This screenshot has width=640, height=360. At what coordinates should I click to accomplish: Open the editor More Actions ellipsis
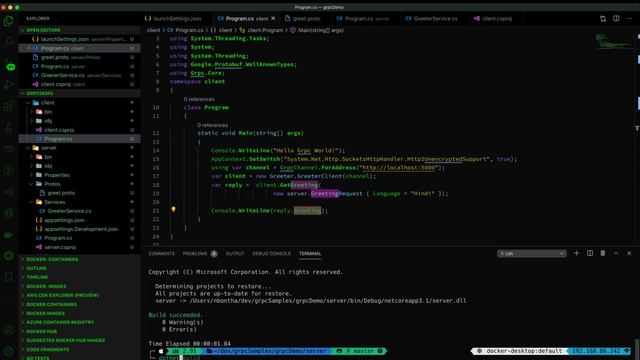pyautogui.click(x=629, y=18)
